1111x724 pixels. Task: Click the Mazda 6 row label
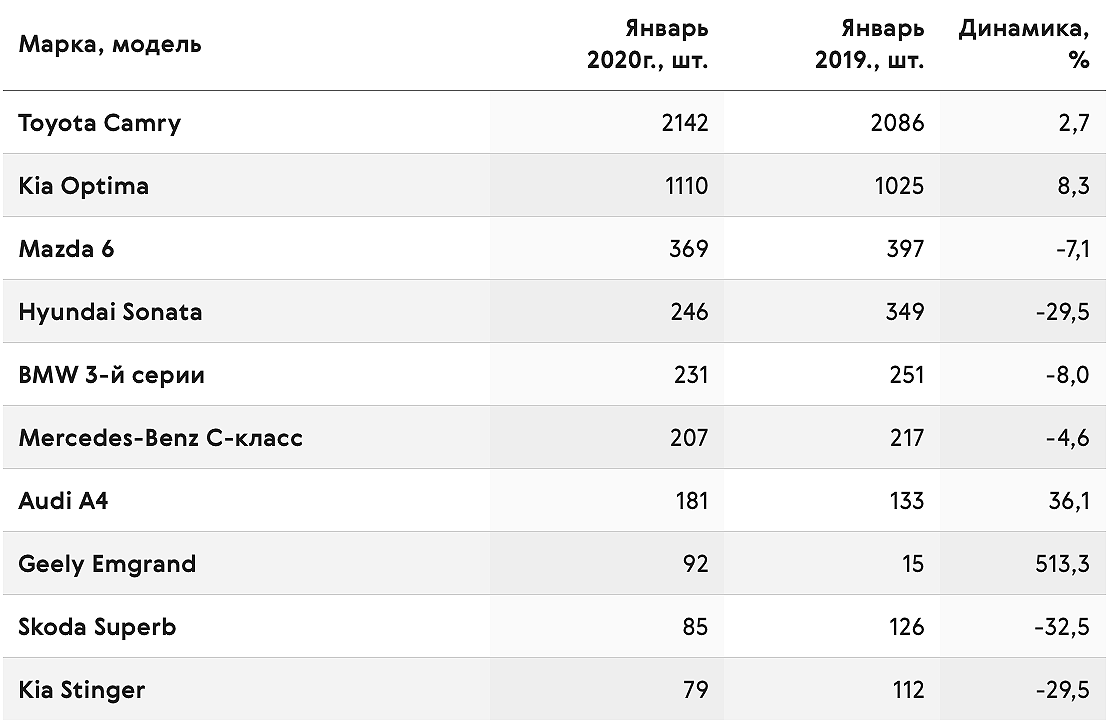66,249
